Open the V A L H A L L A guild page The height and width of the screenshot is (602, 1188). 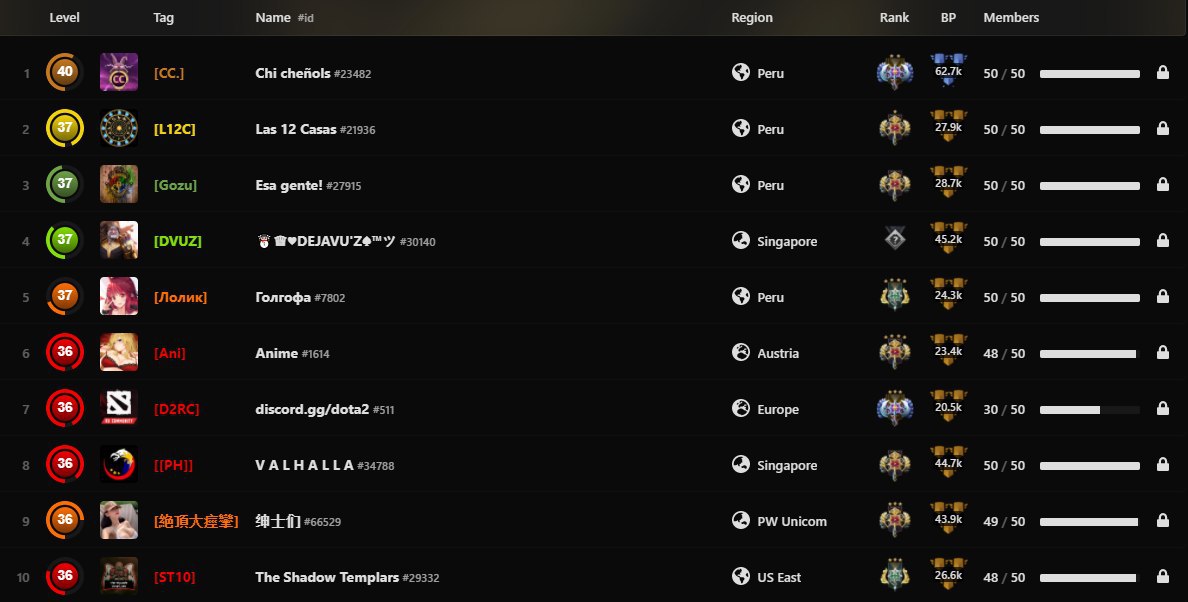click(x=305, y=465)
